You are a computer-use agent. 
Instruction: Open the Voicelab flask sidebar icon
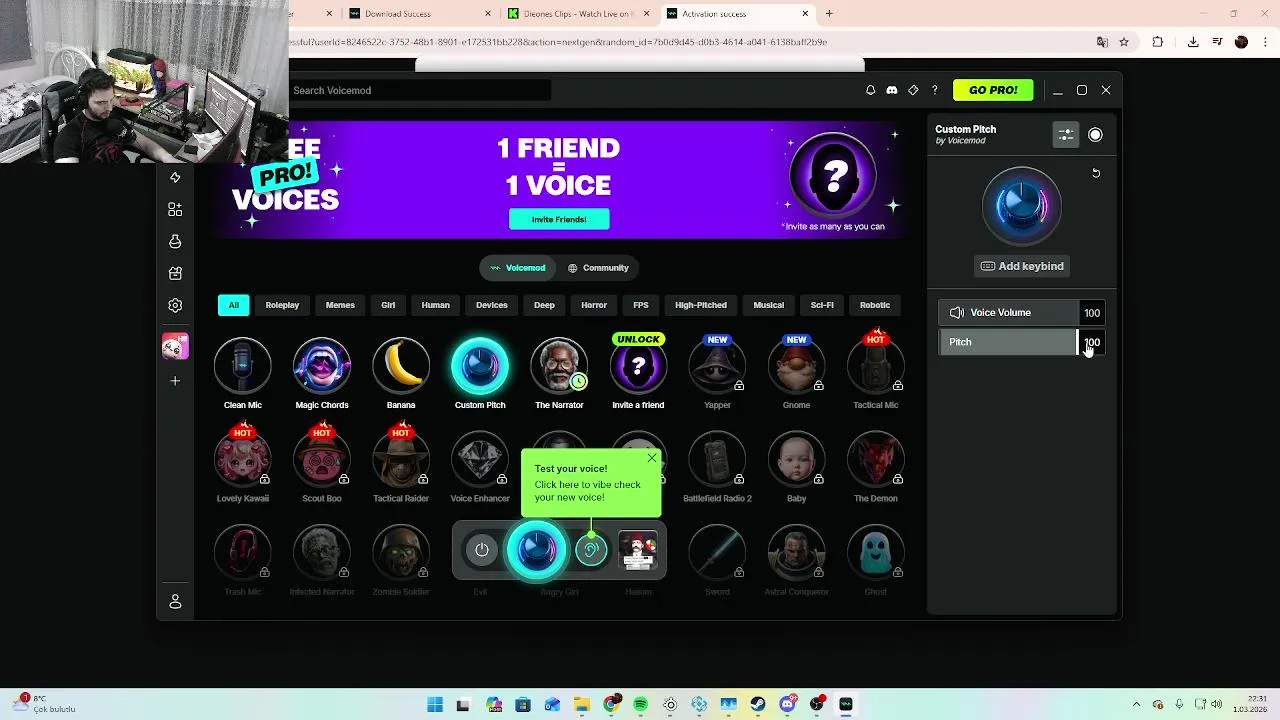click(175, 241)
